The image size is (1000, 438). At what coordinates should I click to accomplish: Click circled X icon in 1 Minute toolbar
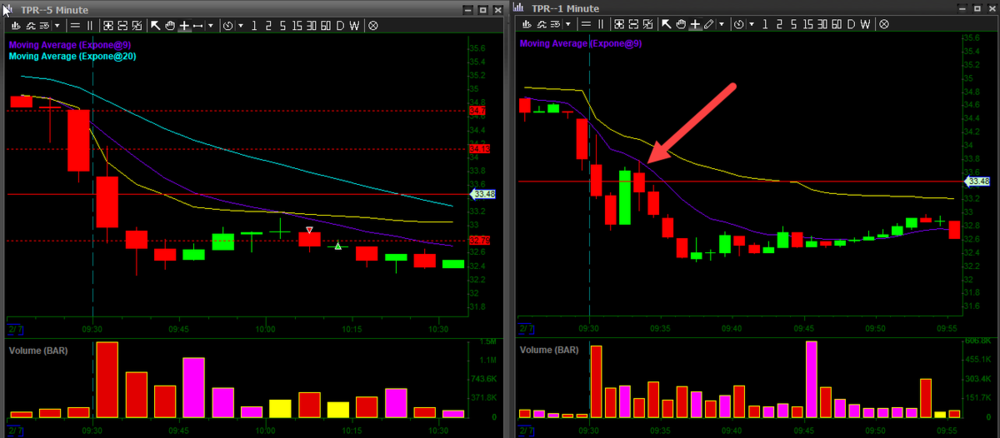pyautogui.click(x=883, y=25)
